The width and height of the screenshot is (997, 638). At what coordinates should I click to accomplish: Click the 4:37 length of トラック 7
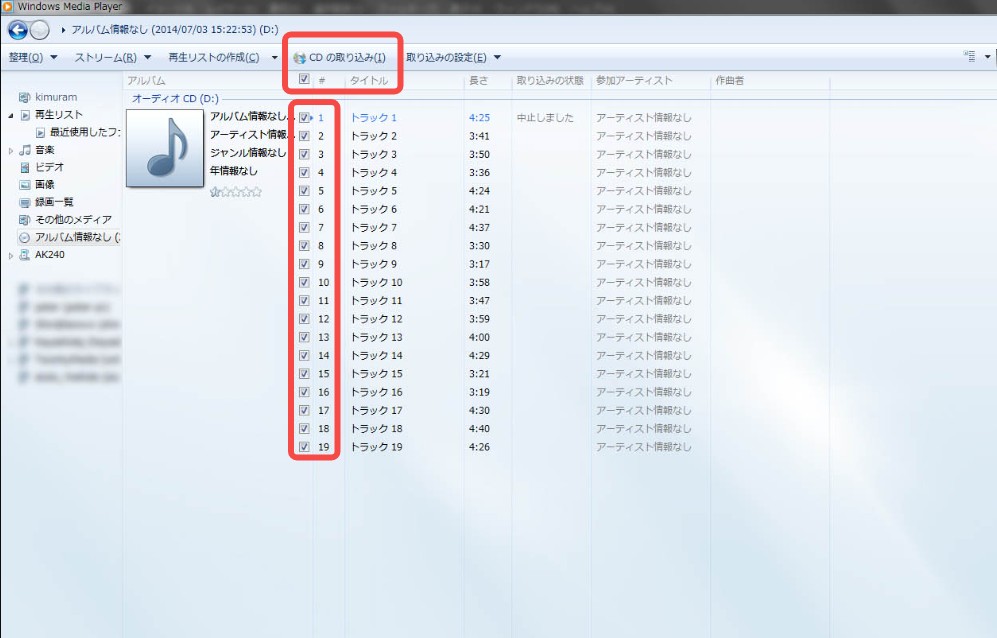click(x=479, y=228)
